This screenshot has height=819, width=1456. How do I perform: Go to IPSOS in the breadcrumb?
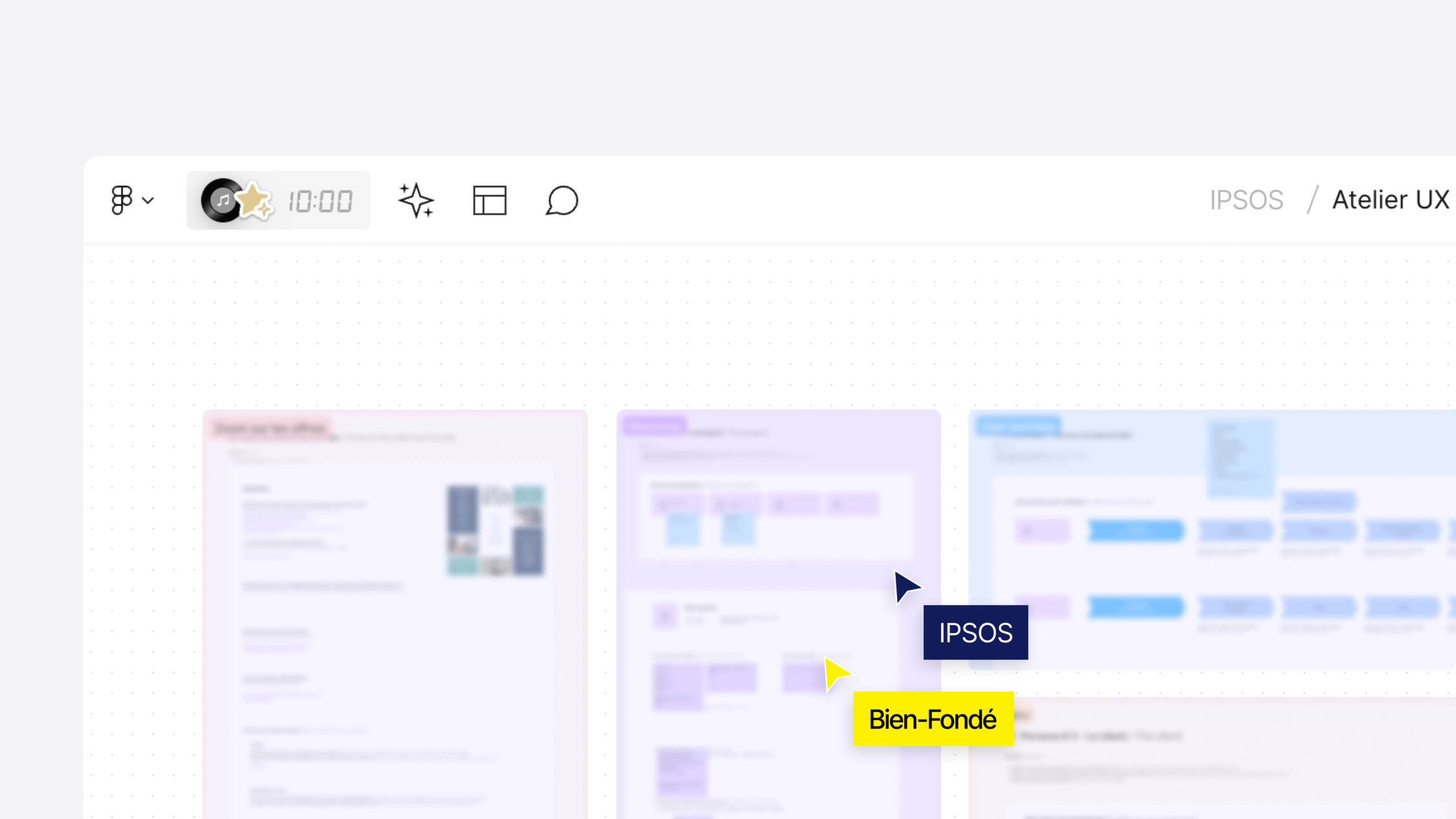pyautogui.click(x=1246, y=200)
